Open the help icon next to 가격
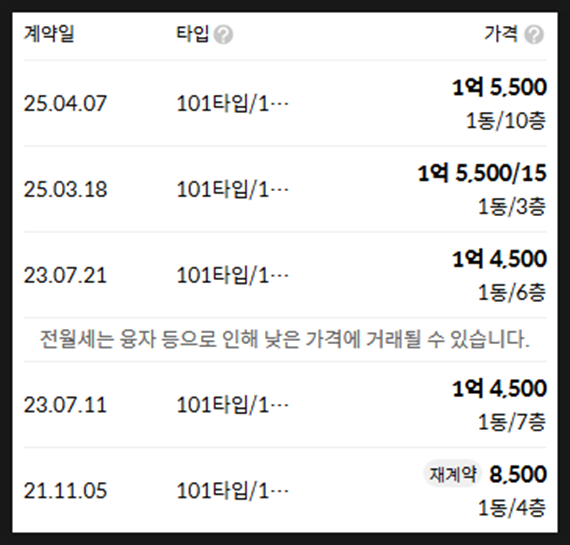 (x=534, y=35)
